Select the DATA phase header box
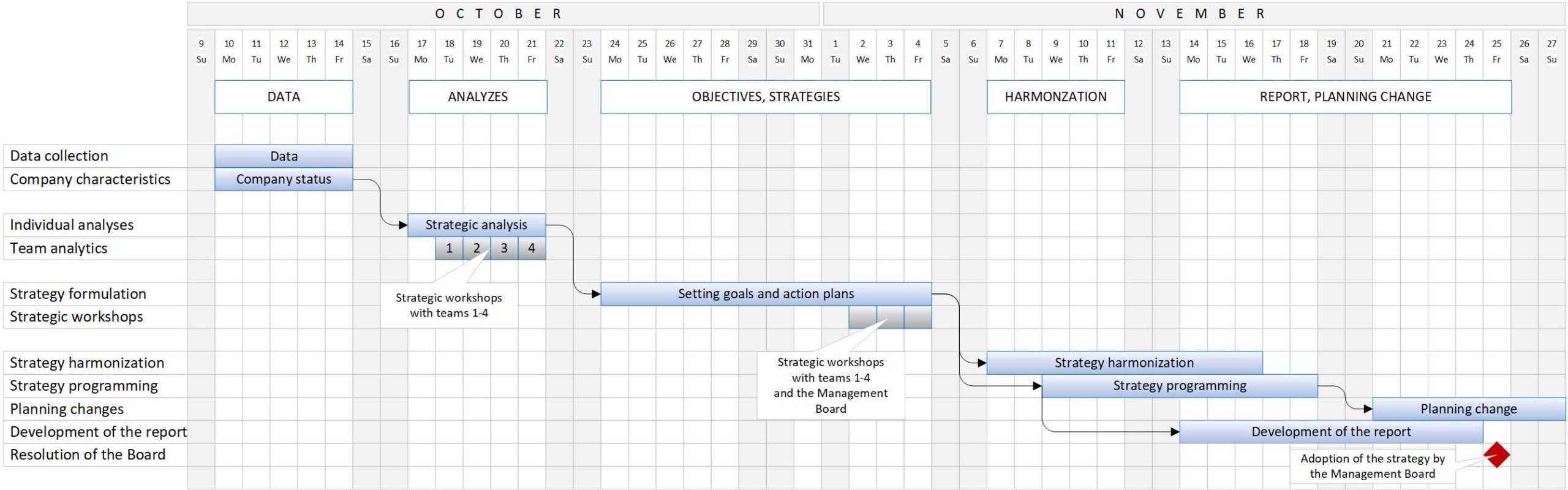The image size is (1568, 490). (284, 97)
